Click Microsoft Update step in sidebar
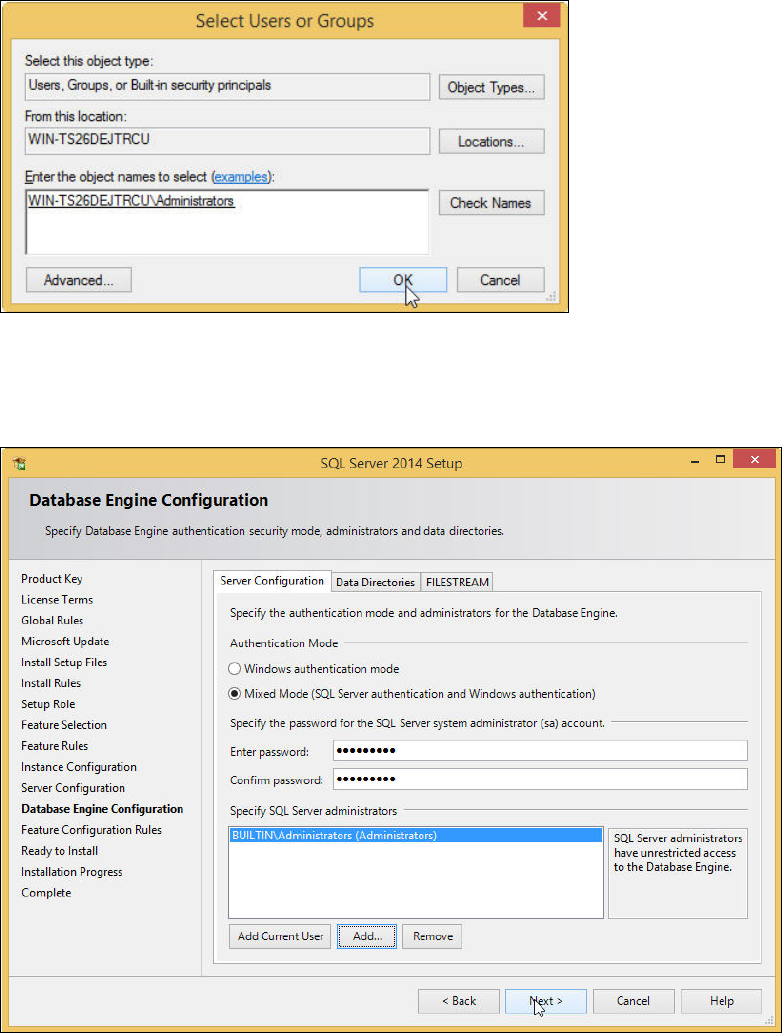This screenshot has height=1033, width=782. tap(65, 642)
